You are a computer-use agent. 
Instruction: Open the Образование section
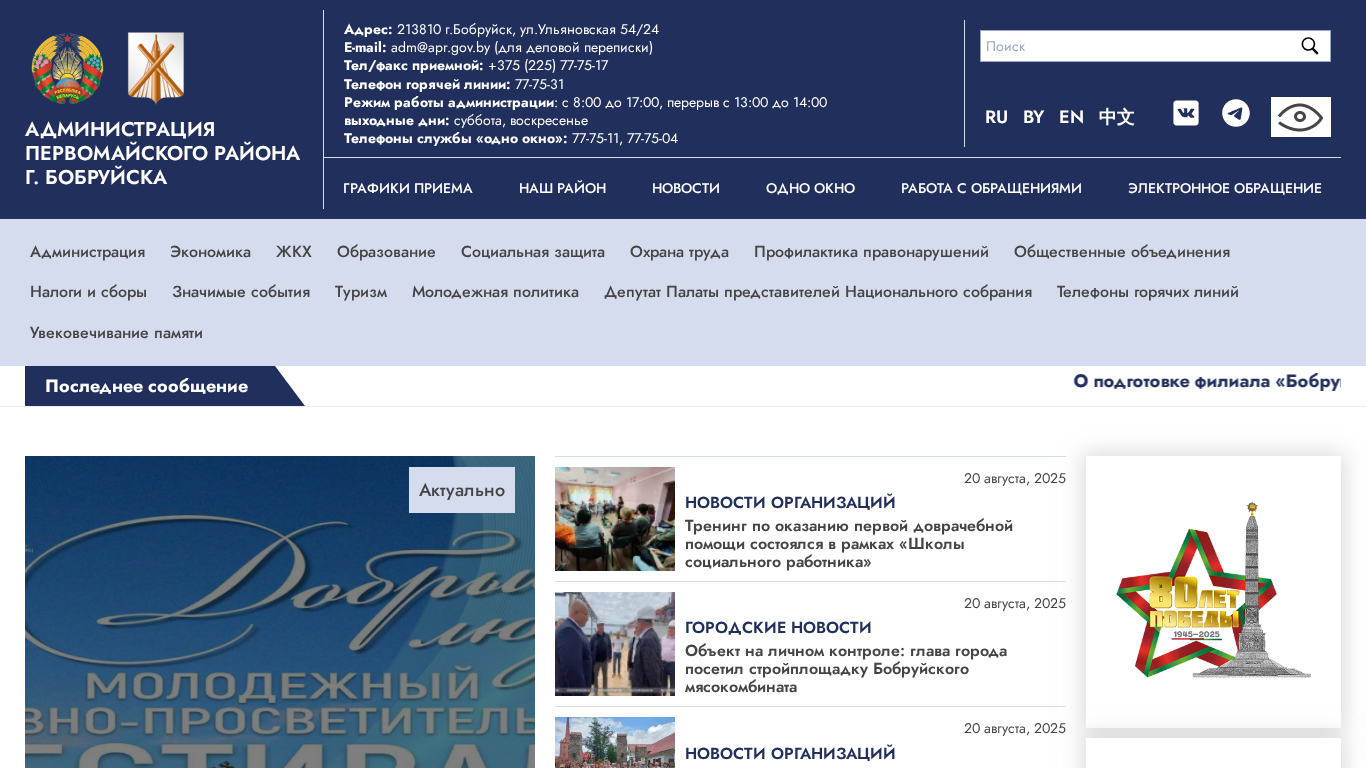[386, 252]
